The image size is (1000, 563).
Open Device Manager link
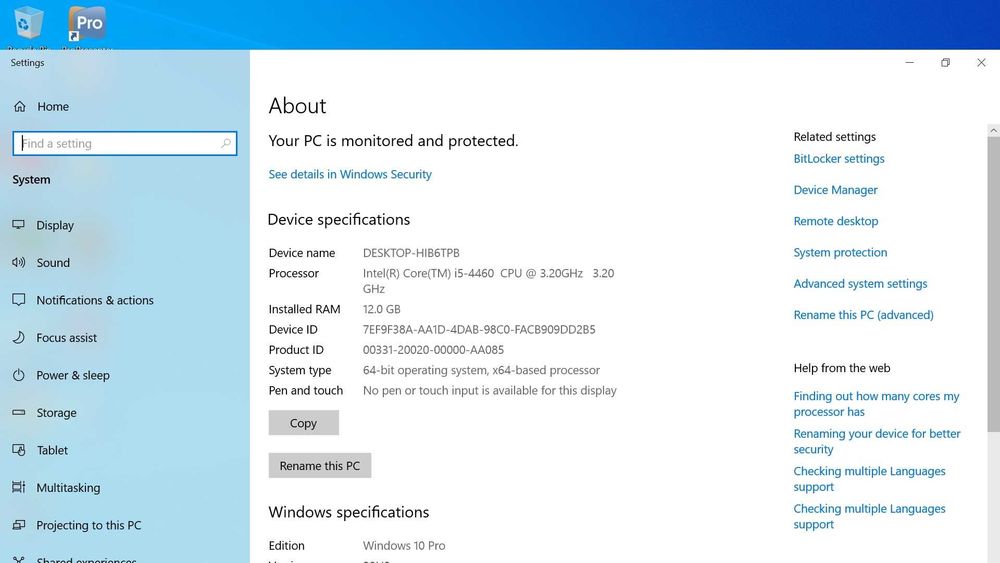pyautogui.click(x=835, y=190)
